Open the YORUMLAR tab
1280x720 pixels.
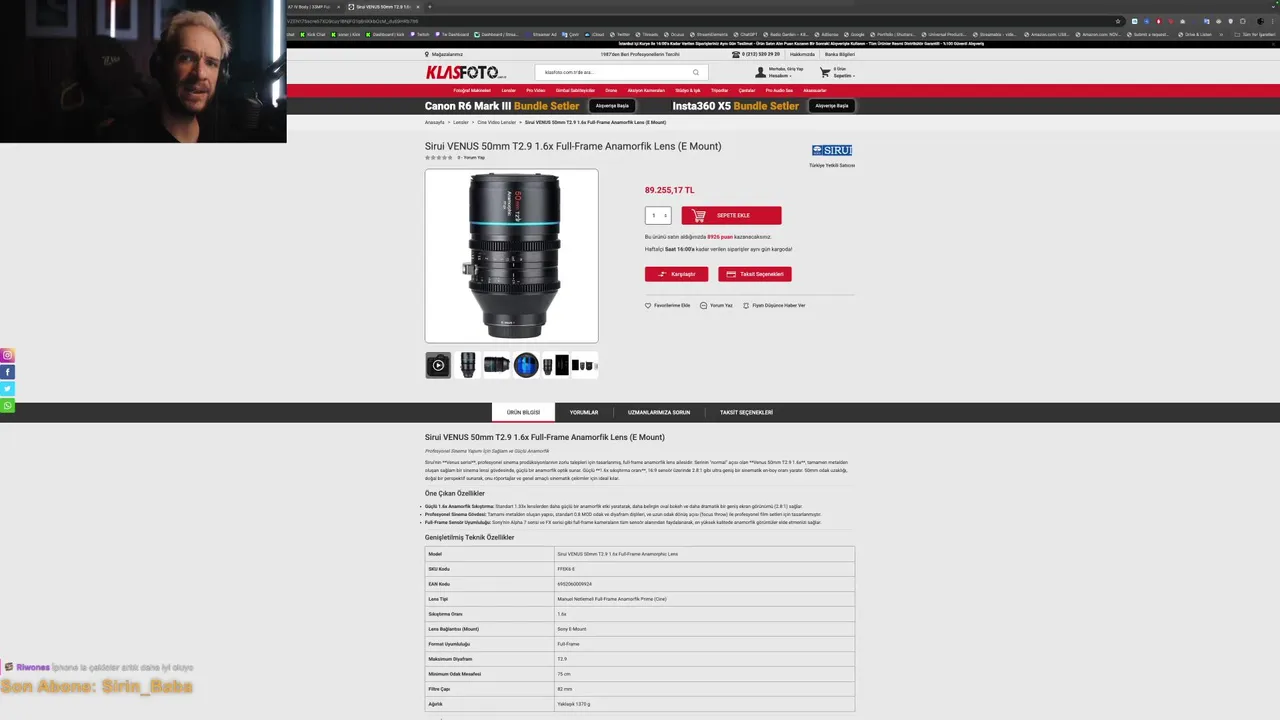tap(584, 412)
